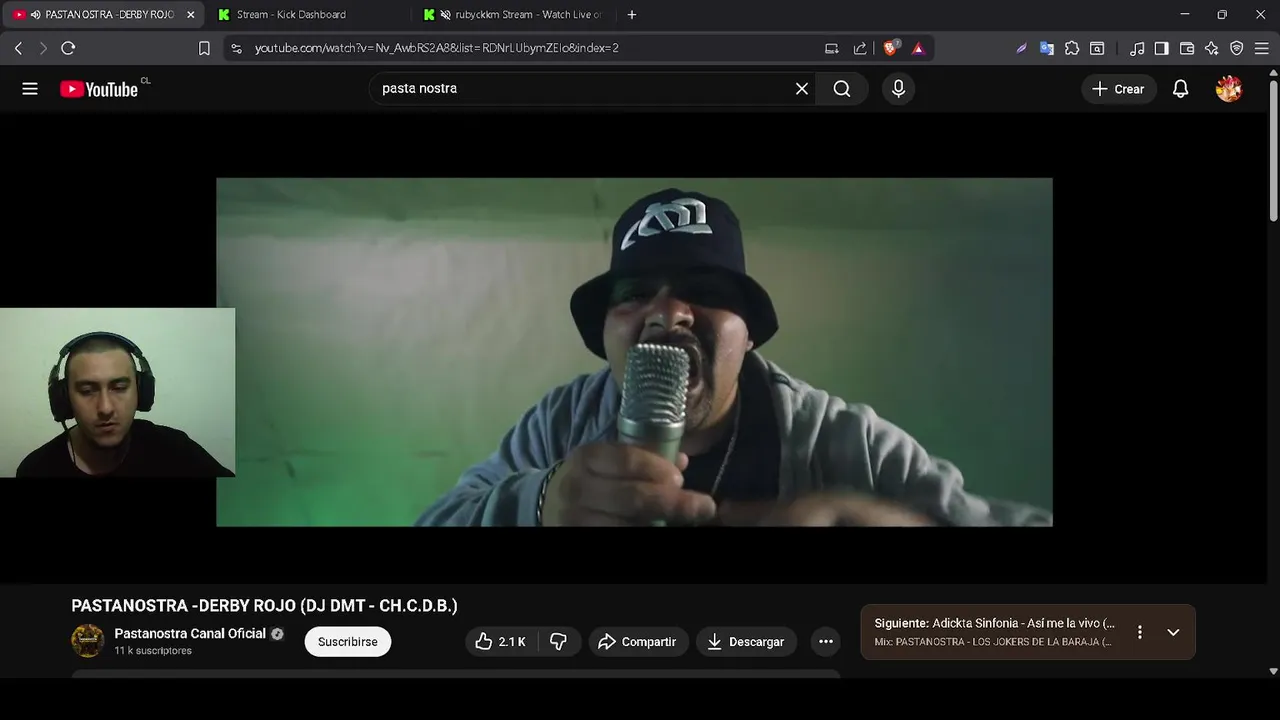Go to the YouTube home logo

(99, 89)
